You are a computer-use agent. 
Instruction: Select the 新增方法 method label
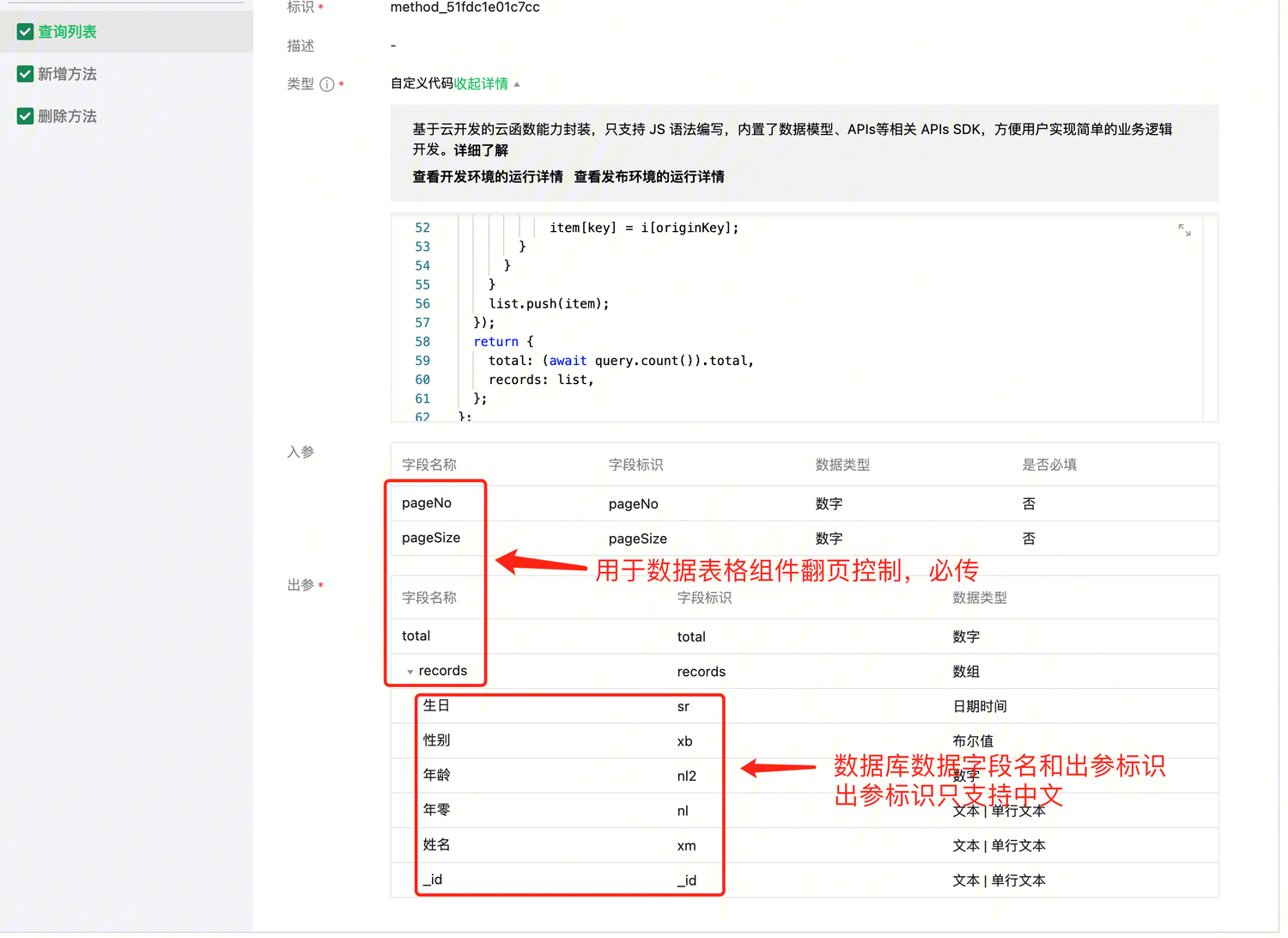tap(67, 74)
